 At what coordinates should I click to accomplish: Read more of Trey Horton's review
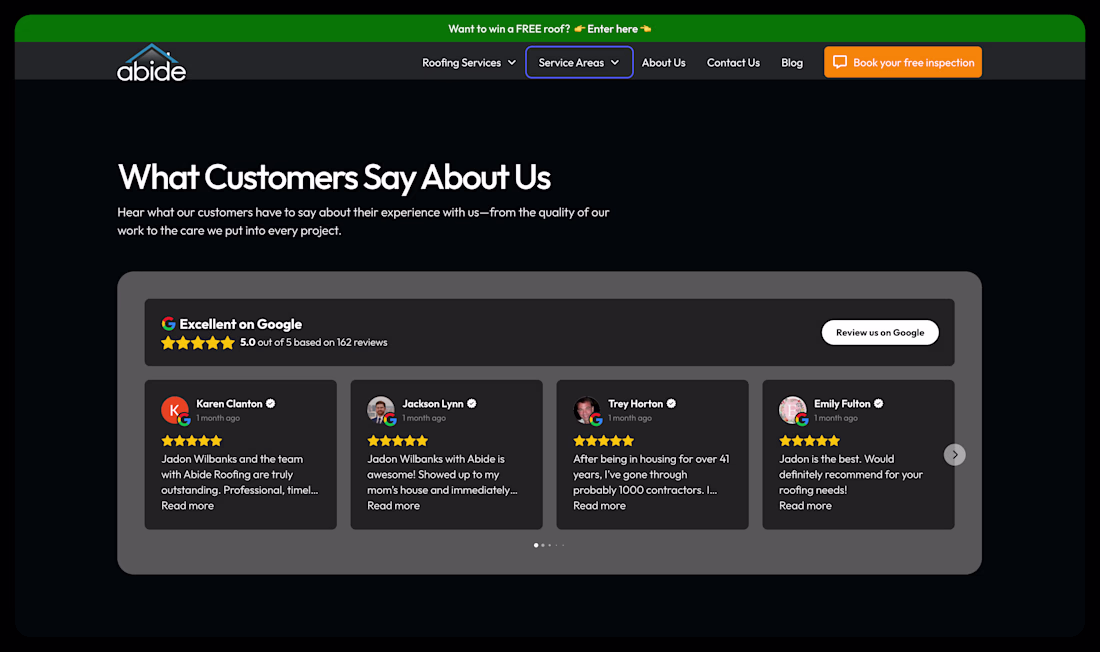coord(599,505)
